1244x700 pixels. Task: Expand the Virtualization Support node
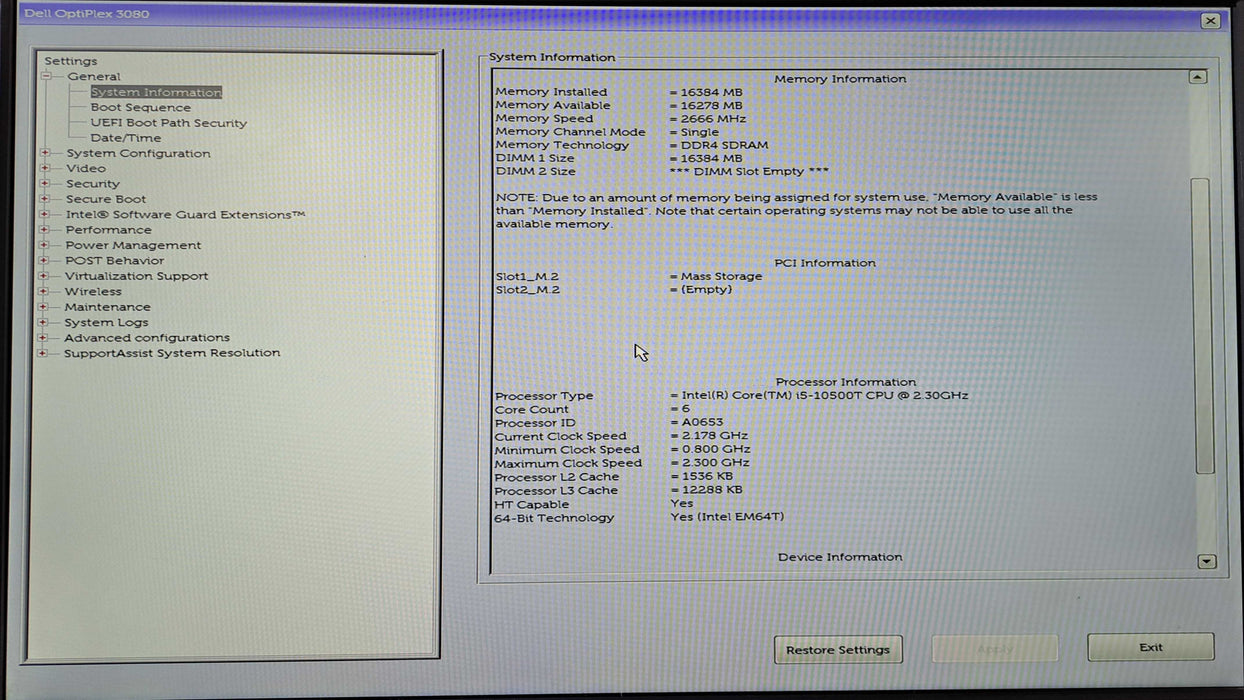point(44,276)
